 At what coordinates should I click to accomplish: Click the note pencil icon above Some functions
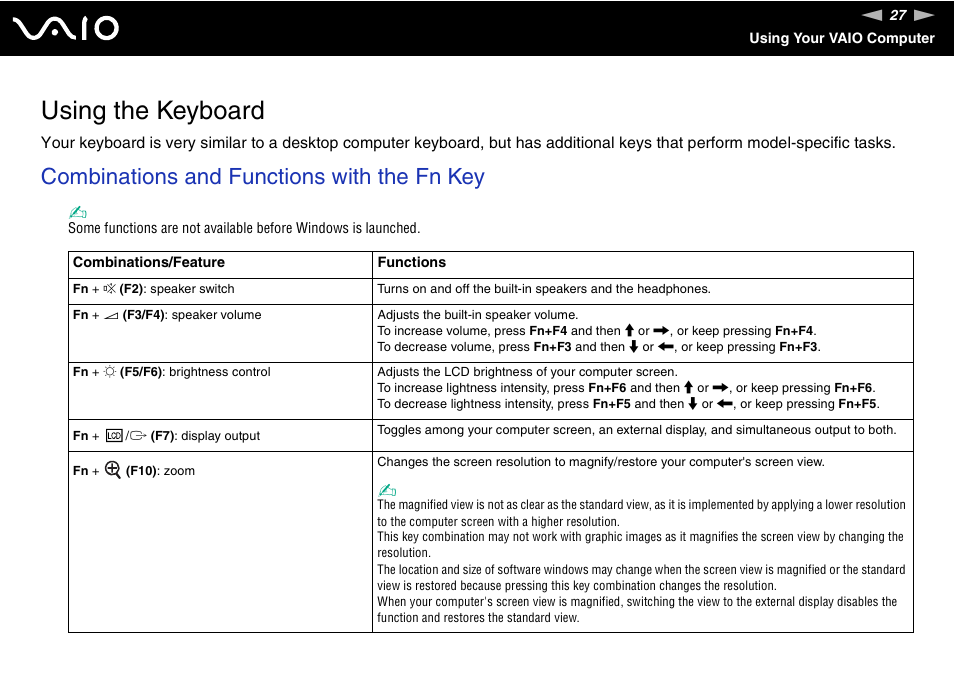click(77, 212)
